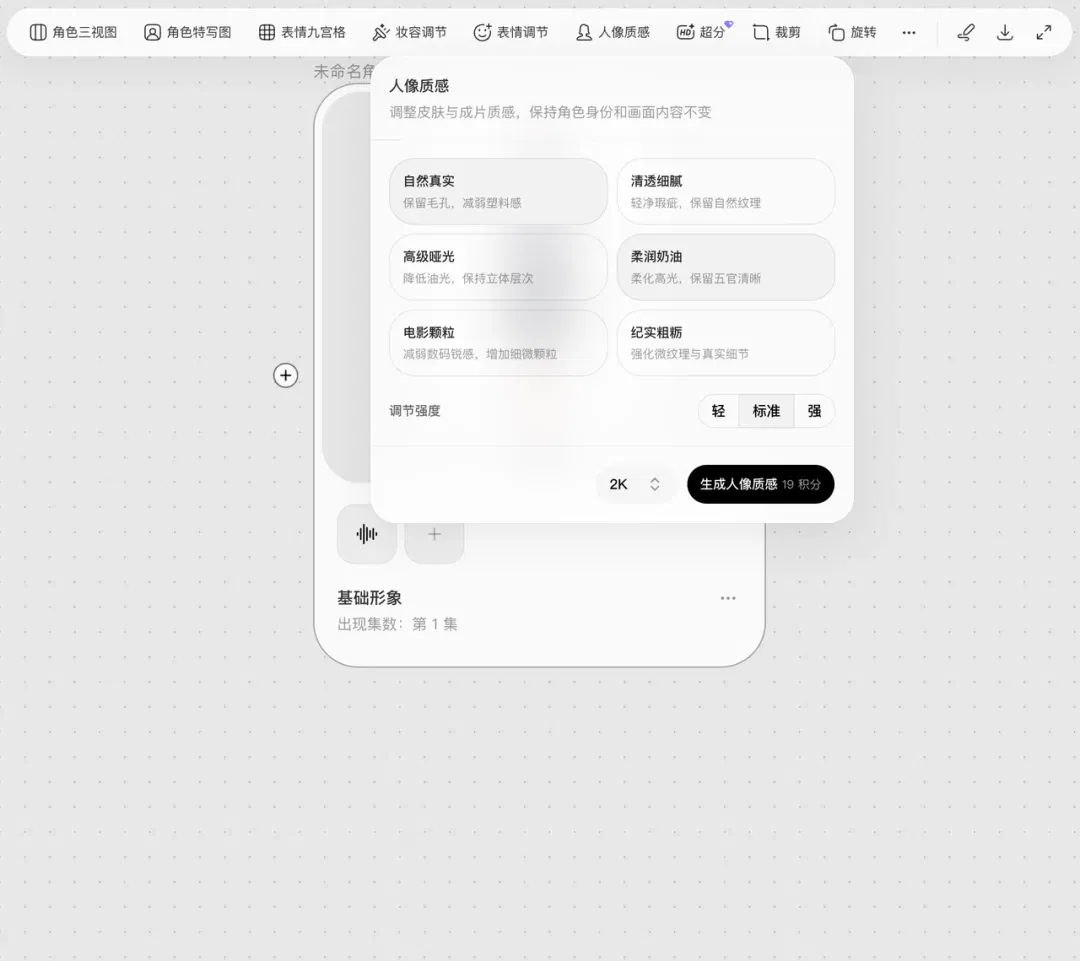Screen dimensions: 1080x961
Task: Choose the 电影颗粒 texture option
Action: pos(498,343)
